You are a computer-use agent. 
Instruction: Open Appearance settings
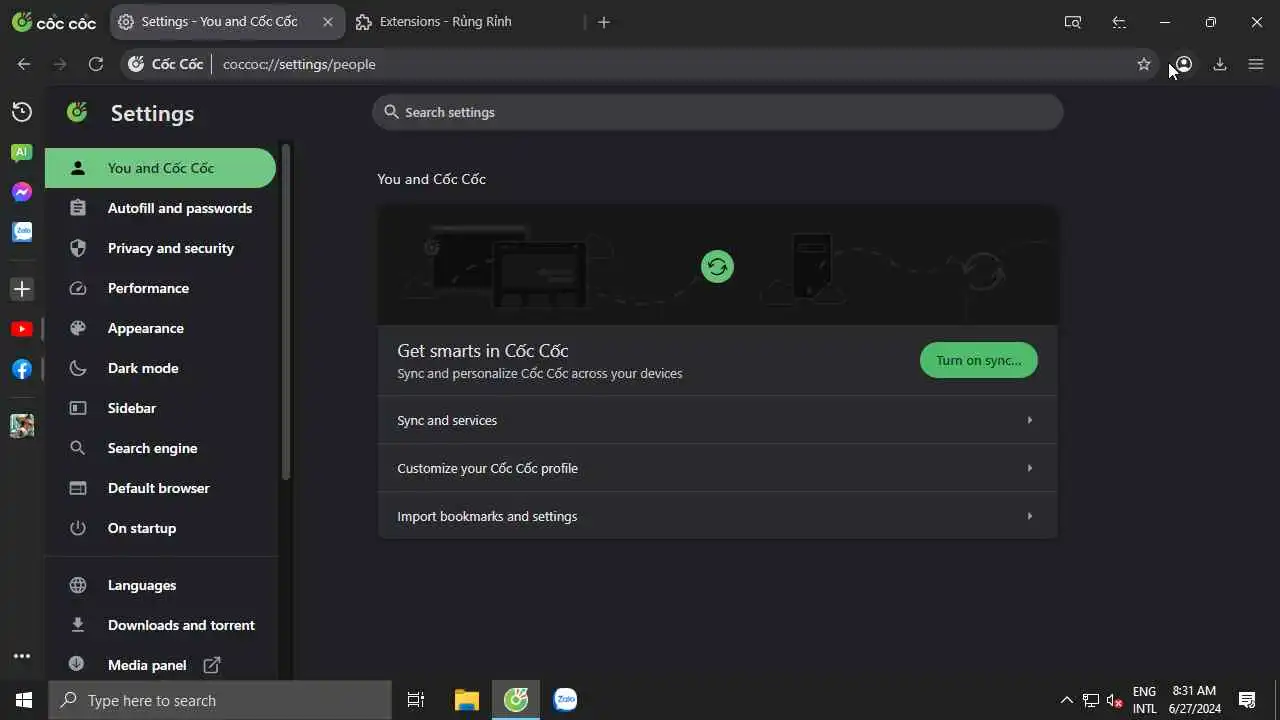point(160,328)
